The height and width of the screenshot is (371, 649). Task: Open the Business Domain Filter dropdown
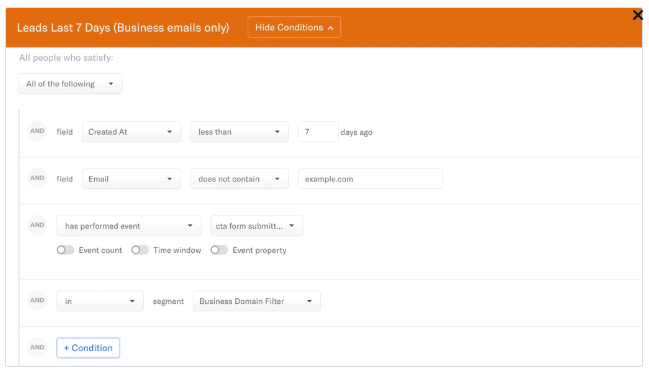click(x=257, y=301)
